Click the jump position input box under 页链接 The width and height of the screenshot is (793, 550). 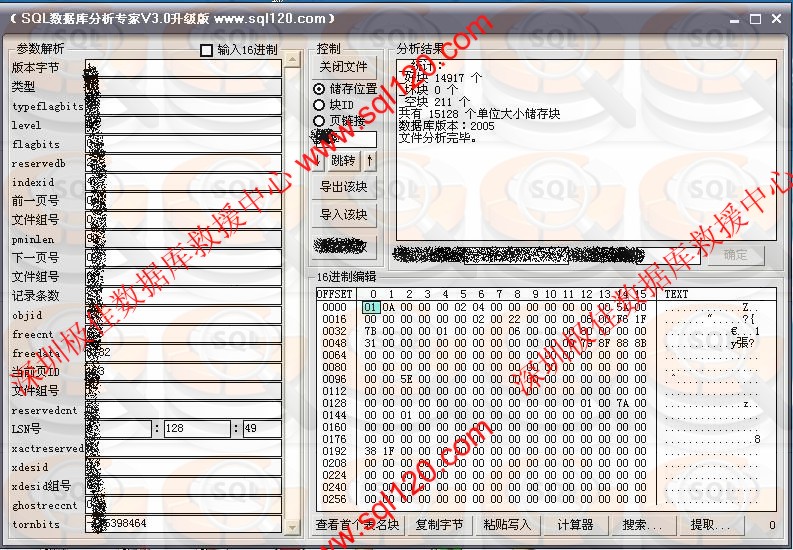coord(344,139)
